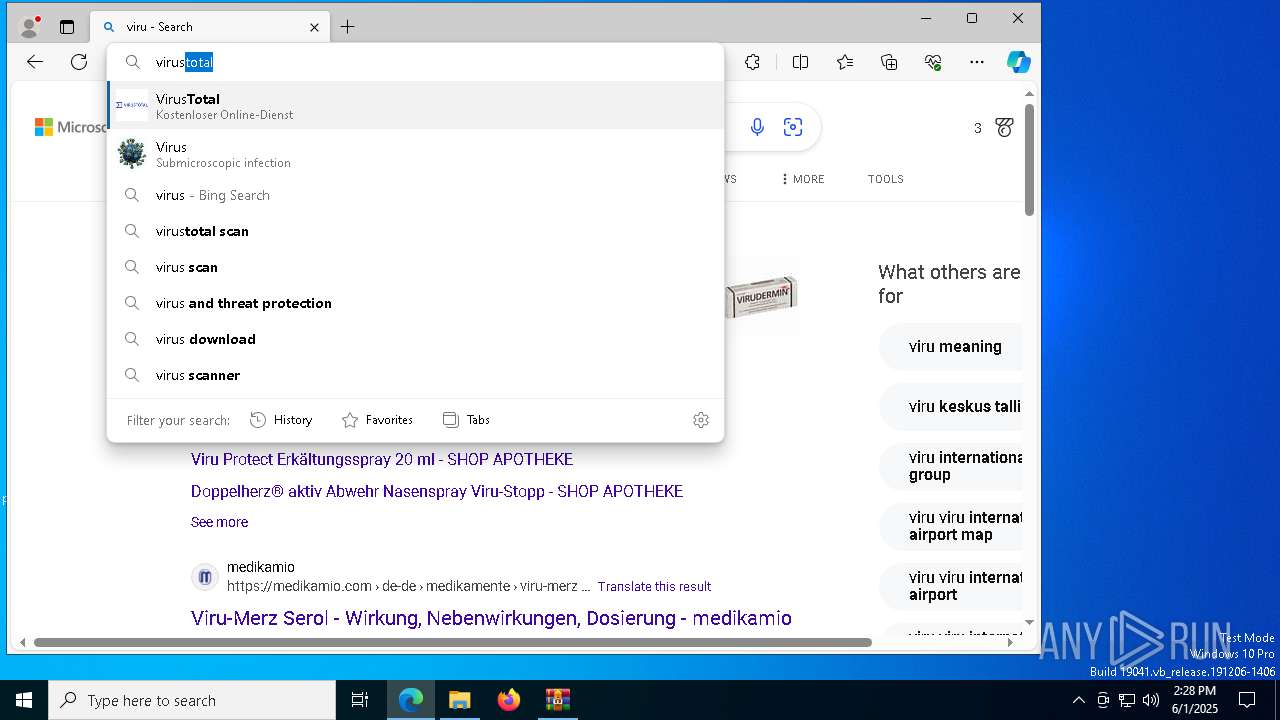
Task: Choose 'virus and threat protection' suggestion
Action: [415, 303]
